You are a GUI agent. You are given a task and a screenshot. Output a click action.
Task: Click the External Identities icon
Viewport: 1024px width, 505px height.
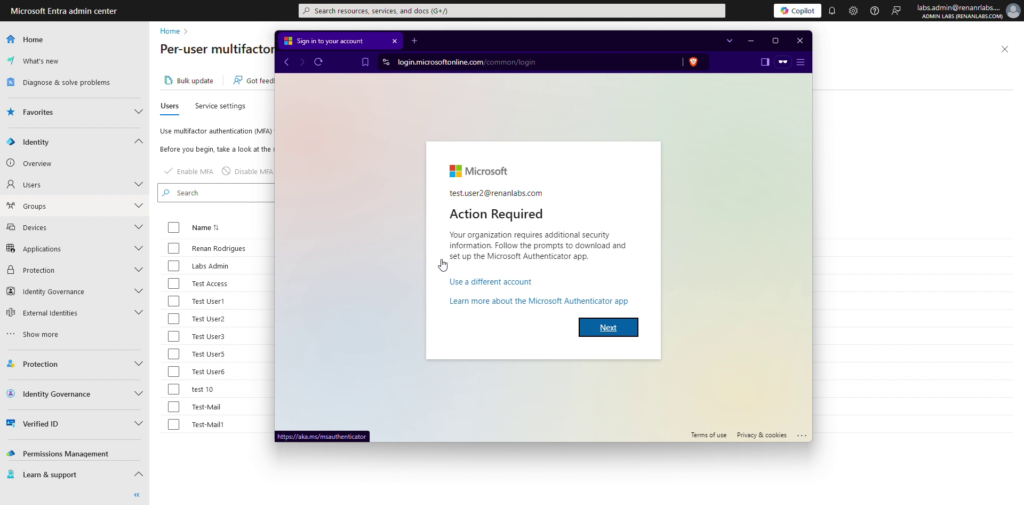coord(10,313)
